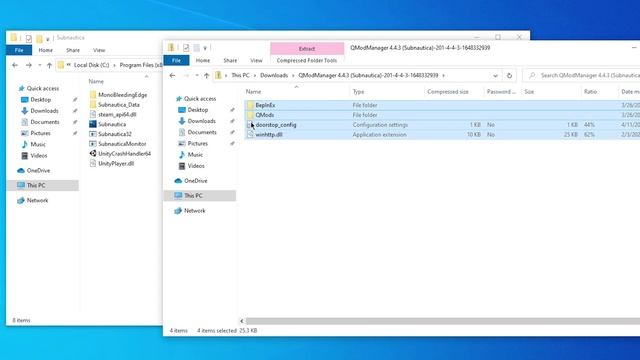Open Downloads in Subnautica window sidebar

44,111
